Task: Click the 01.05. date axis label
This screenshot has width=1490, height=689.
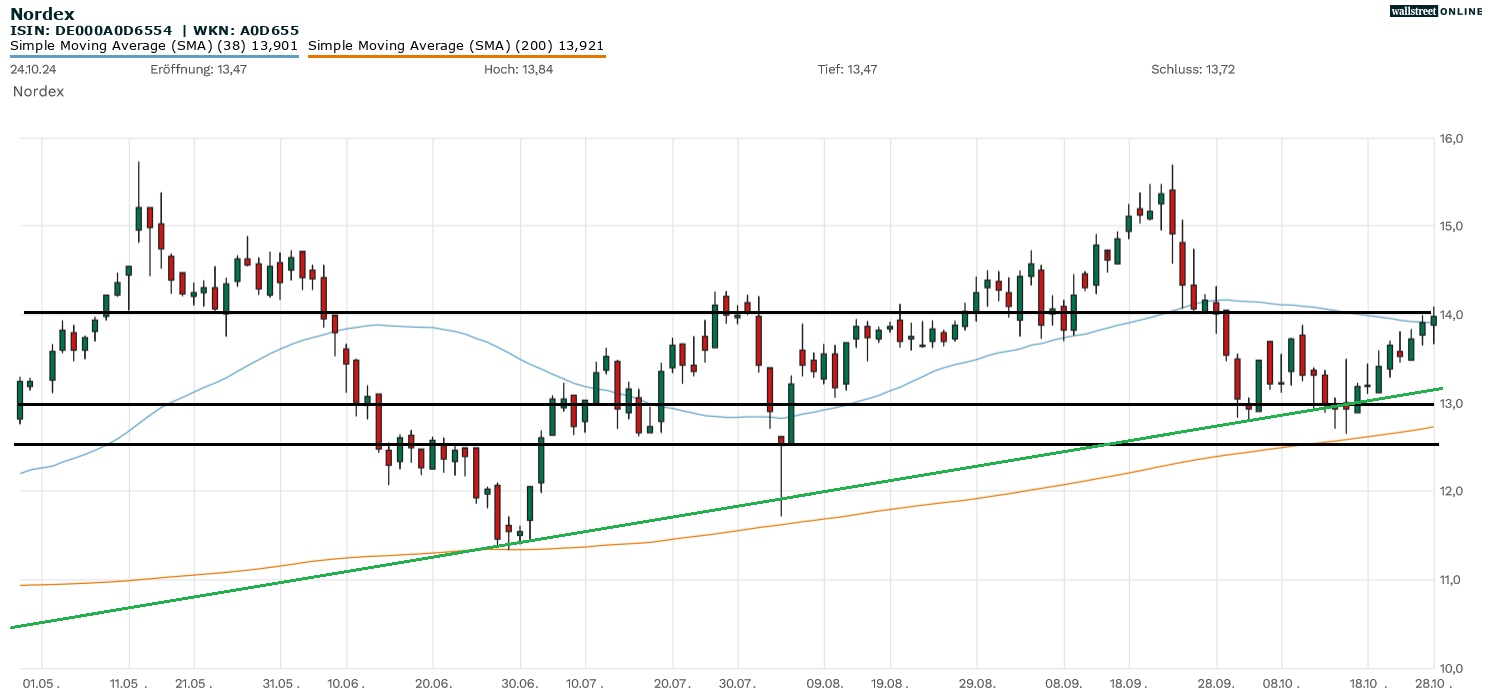Action: pos(42,682)
